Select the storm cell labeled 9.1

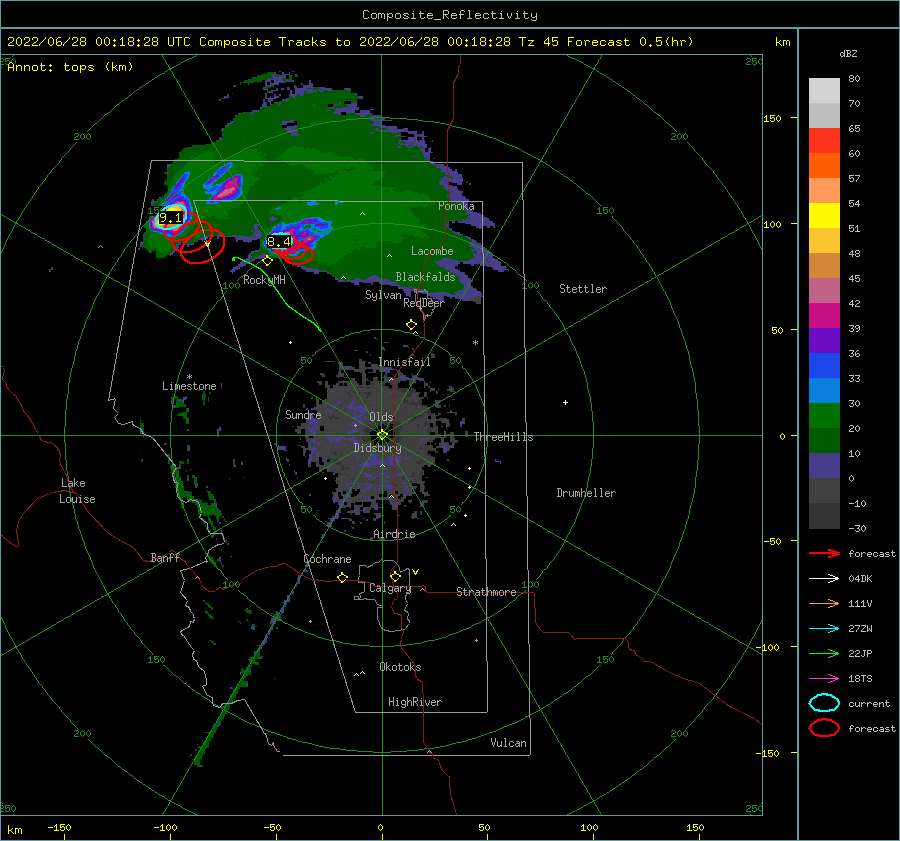point(171,218)
